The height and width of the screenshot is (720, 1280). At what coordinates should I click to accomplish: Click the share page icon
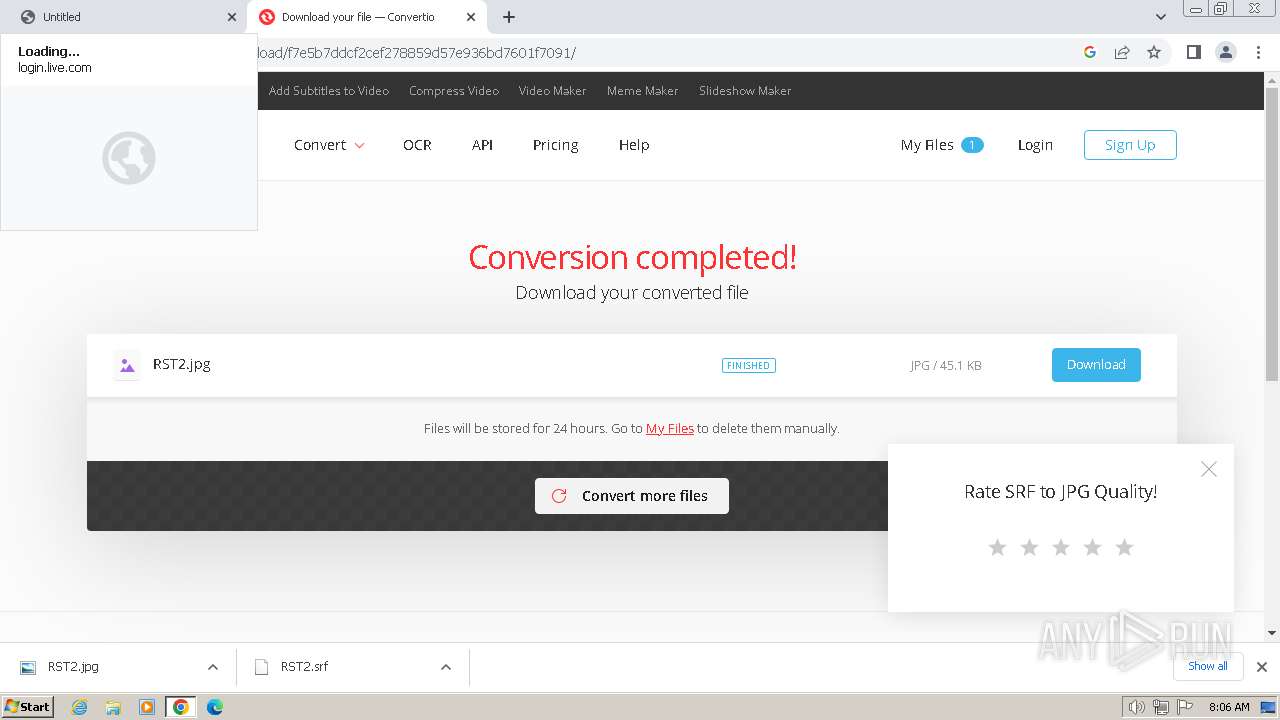(x=1122, y=52)
